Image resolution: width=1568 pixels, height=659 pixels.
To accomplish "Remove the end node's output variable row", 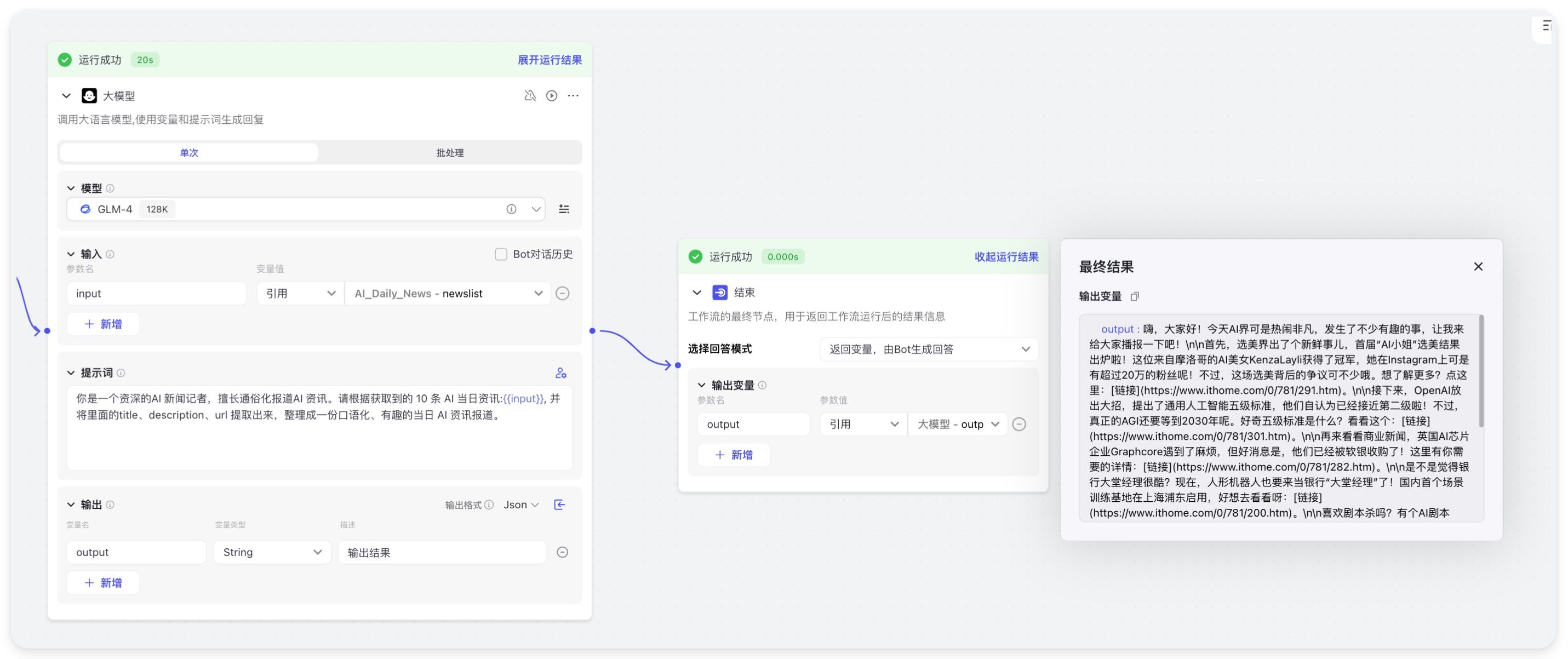I will pyautogui.click(x=1019, y=424).
